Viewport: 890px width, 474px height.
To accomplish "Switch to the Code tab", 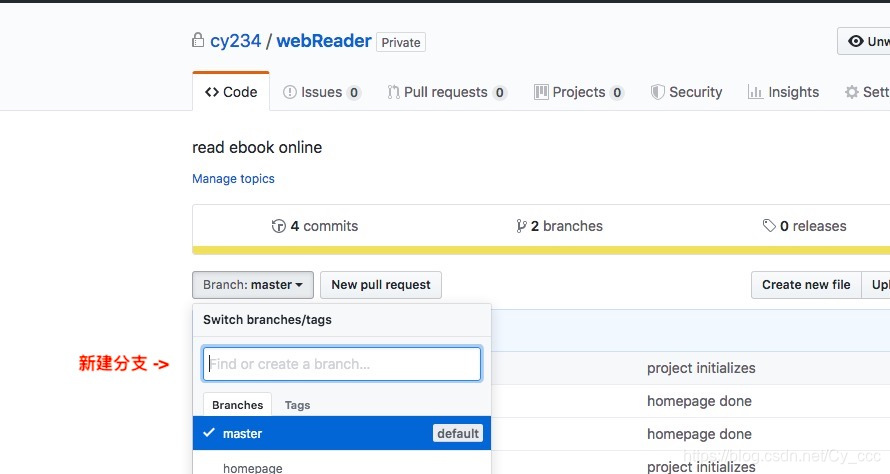I will pos(231,91).
